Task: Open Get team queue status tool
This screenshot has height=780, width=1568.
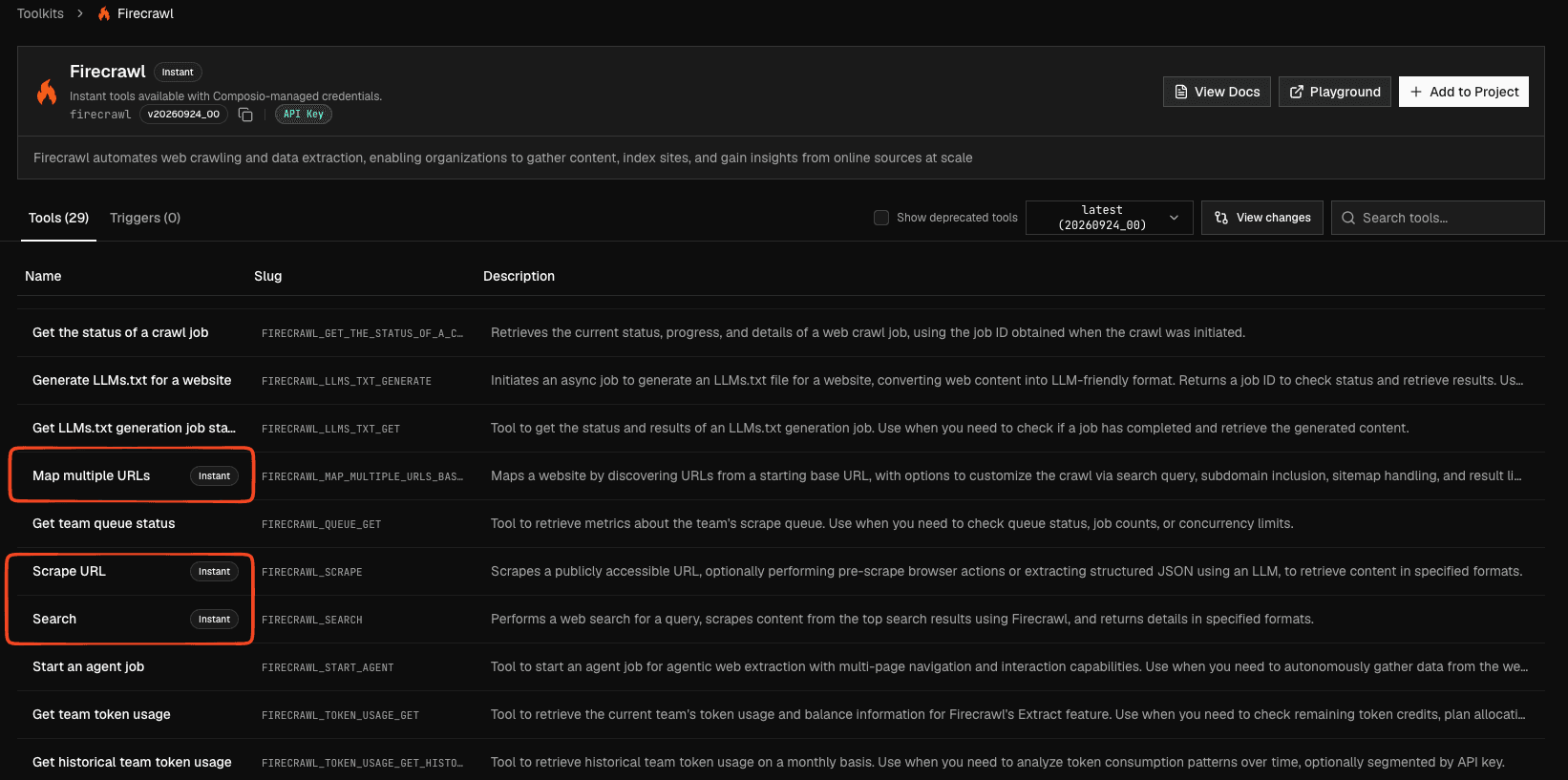Action: [x=104, y=523]
